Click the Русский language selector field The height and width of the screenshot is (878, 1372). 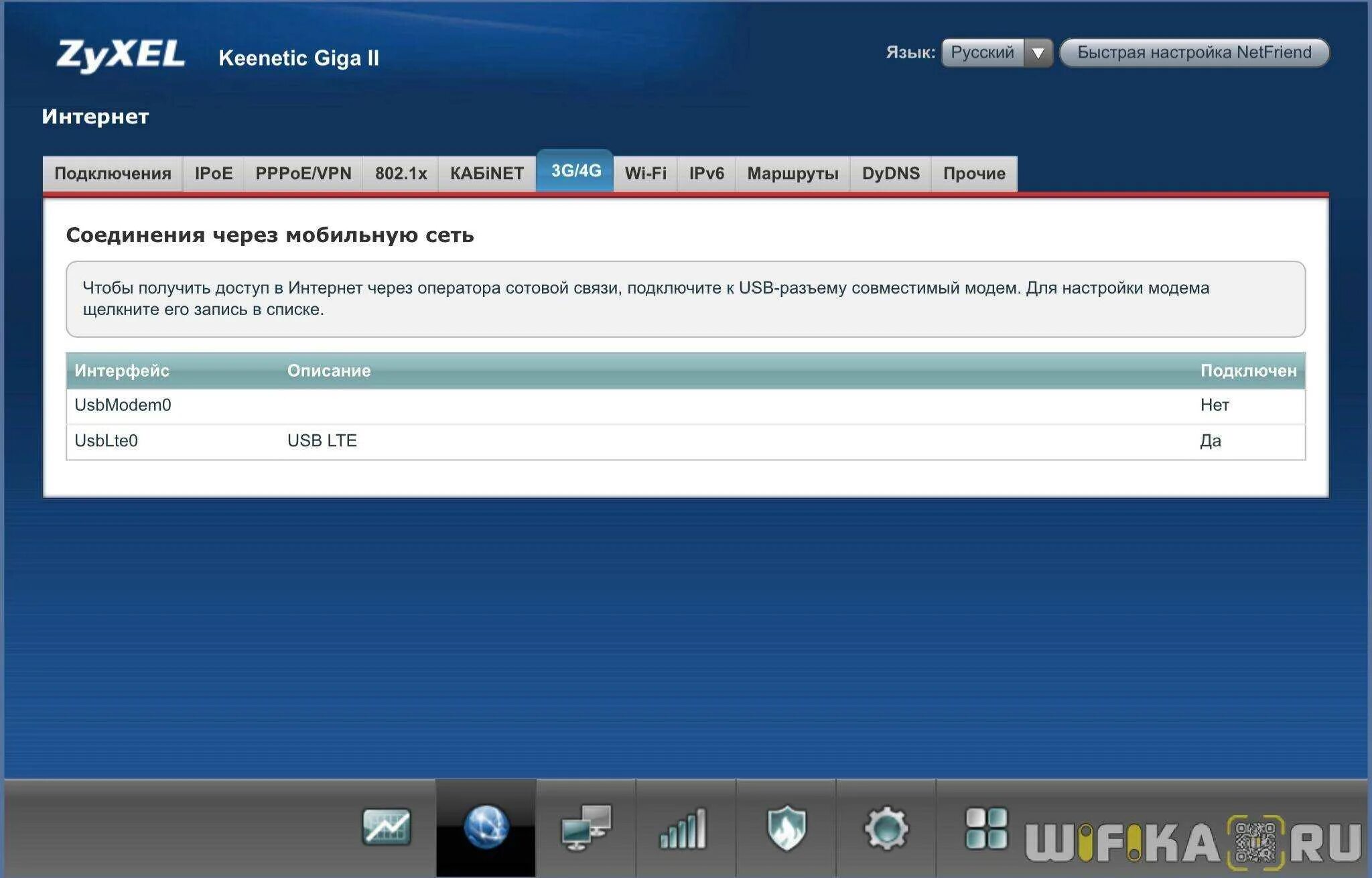coord(982,53)
